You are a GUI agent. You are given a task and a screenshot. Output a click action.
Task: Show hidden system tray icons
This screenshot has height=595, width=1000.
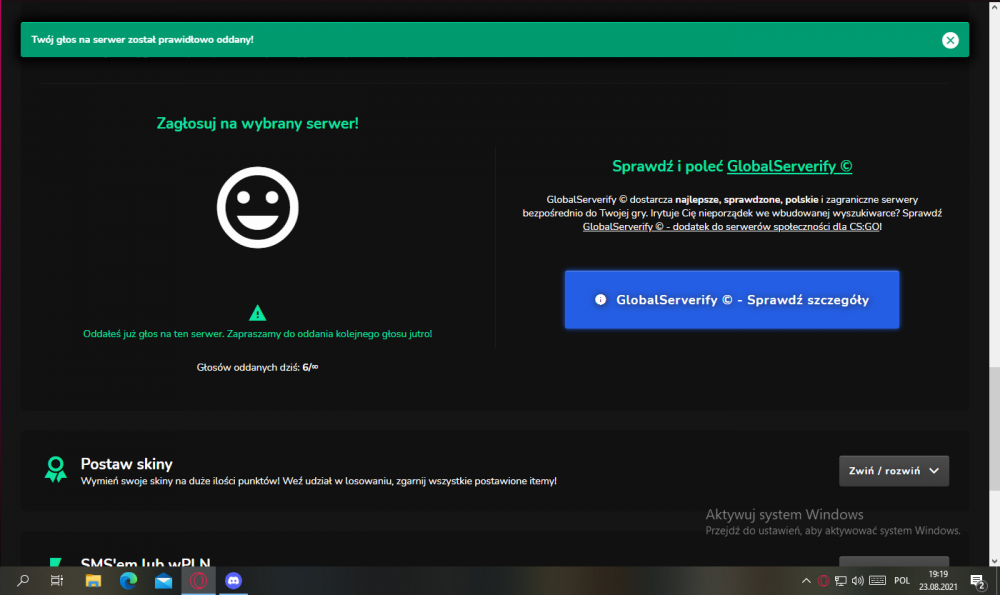pos(806,580)
